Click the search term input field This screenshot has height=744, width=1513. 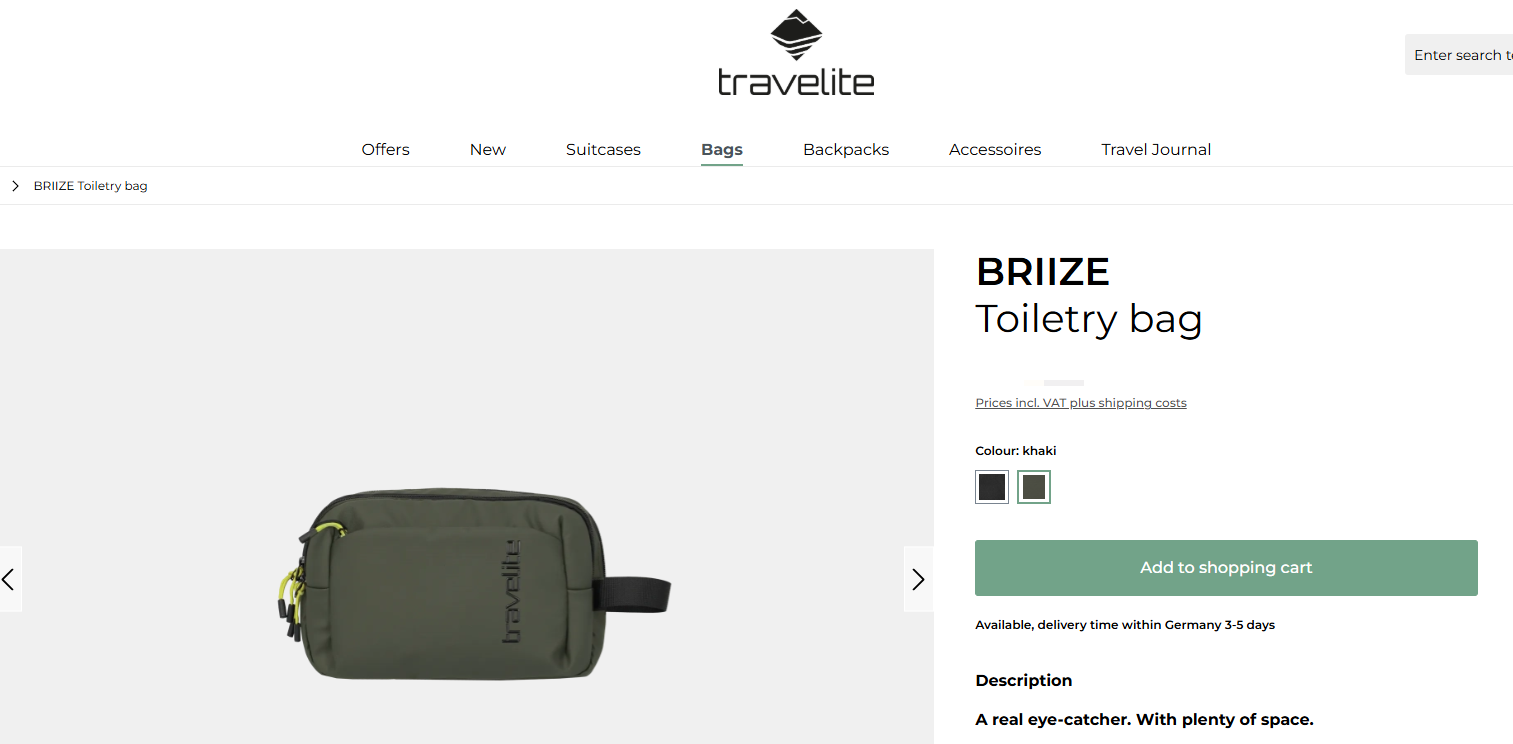pos(1459,55)
